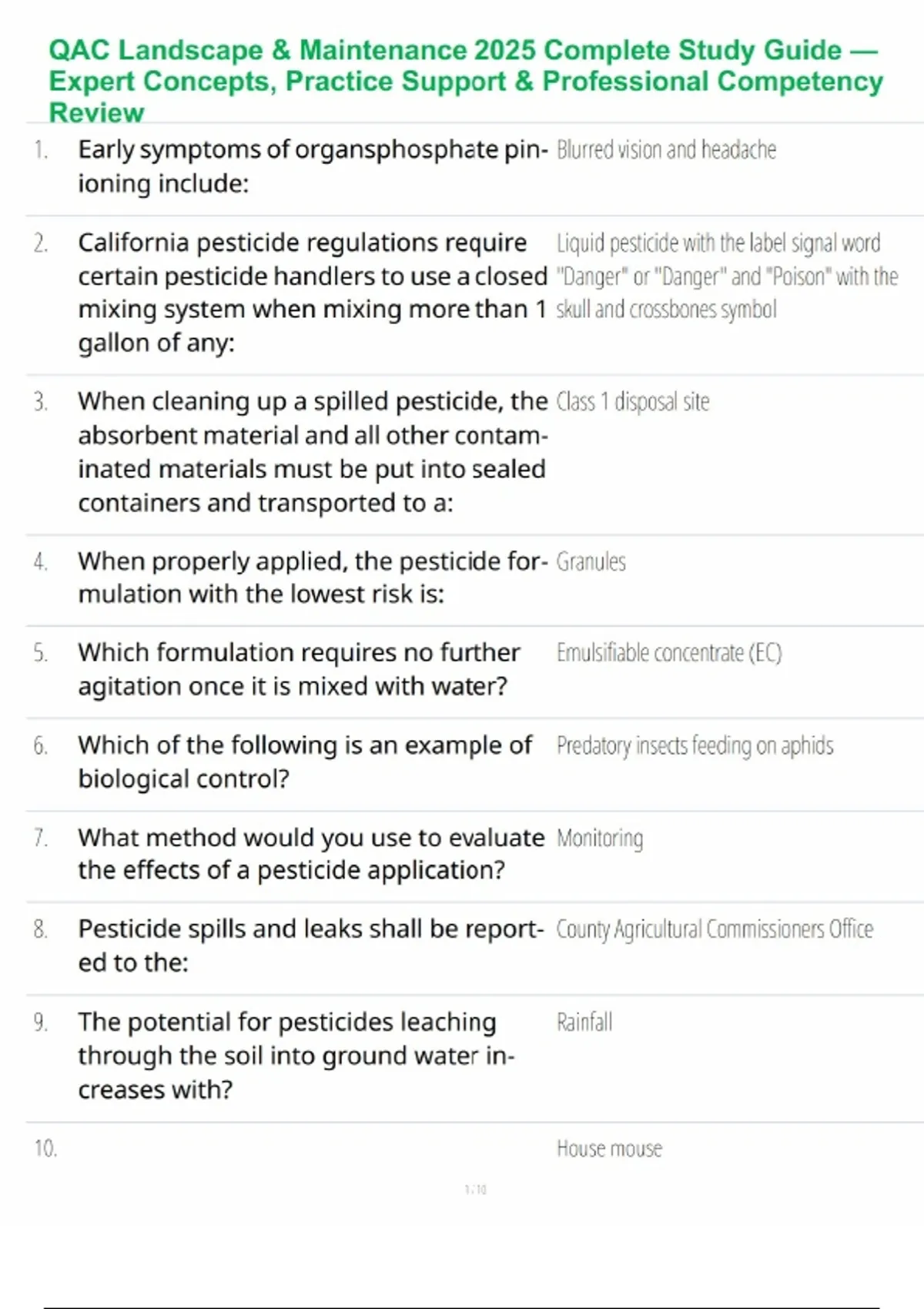Click the "Rainfall" answer text
924x1309 pixels.
584,1023
